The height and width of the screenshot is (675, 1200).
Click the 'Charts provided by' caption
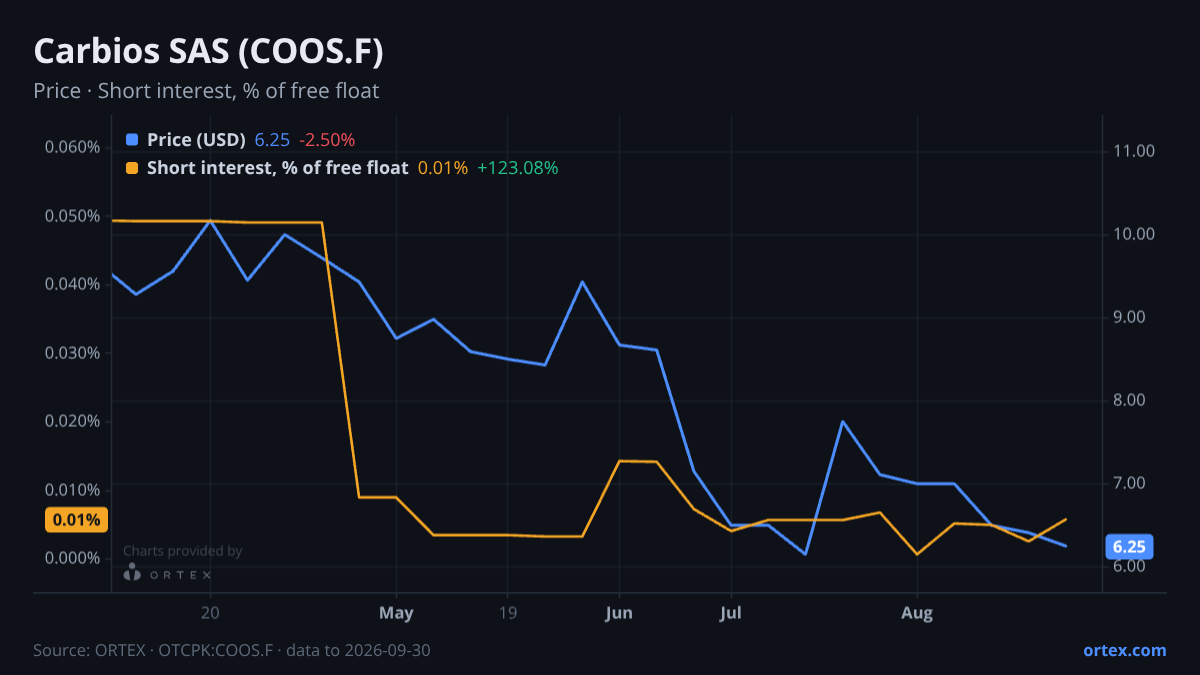182,551
